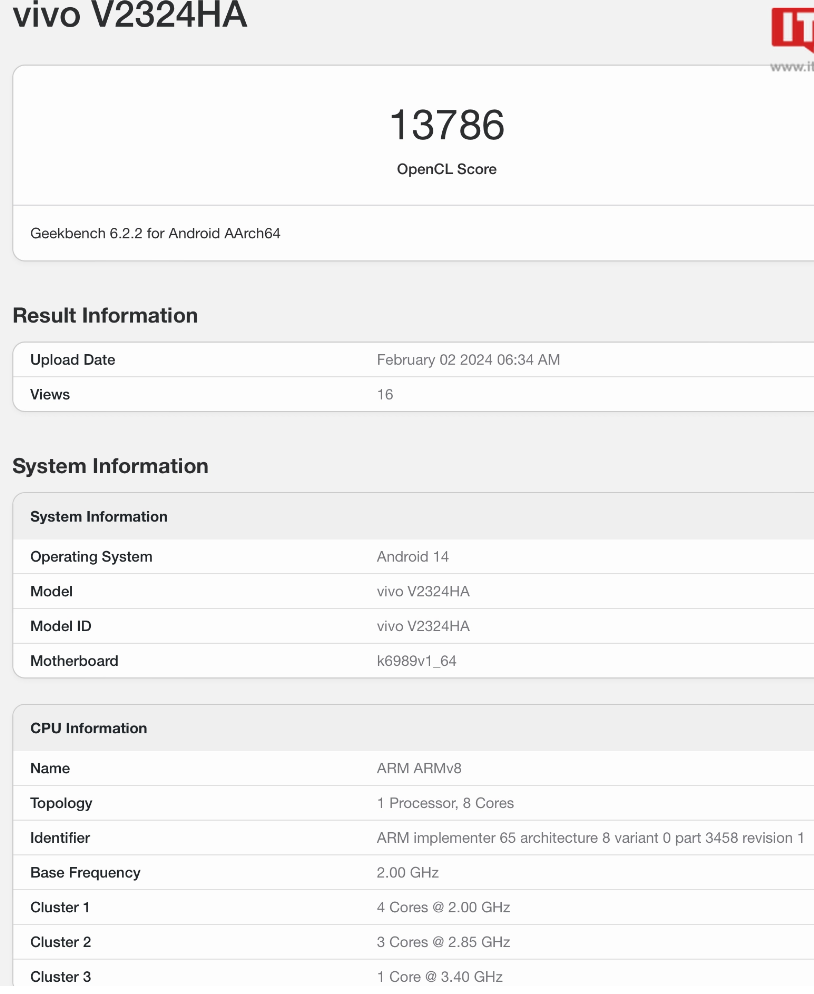Click the System Information table header

click(x=99, y=517)
